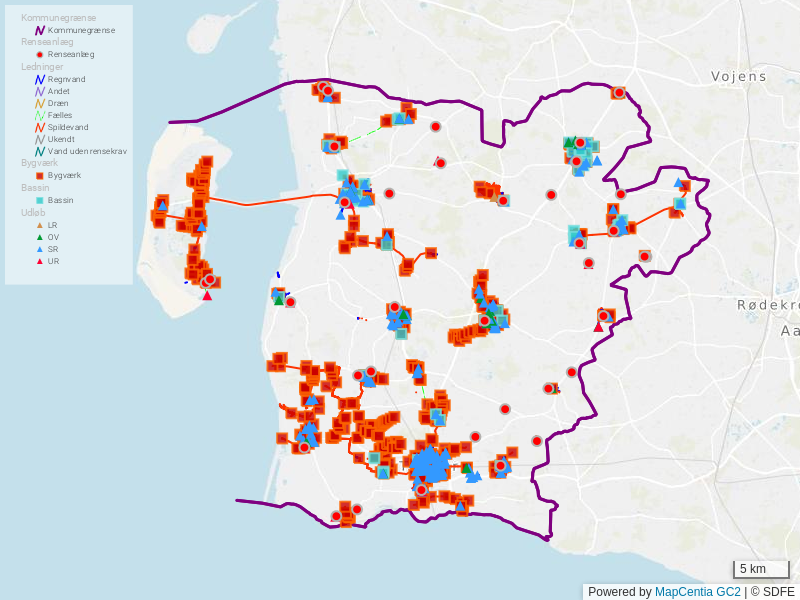Click the Kommunegrænse purple line legend icon
This screenshot has width=800, height=600.
click(x=40, y=30)
